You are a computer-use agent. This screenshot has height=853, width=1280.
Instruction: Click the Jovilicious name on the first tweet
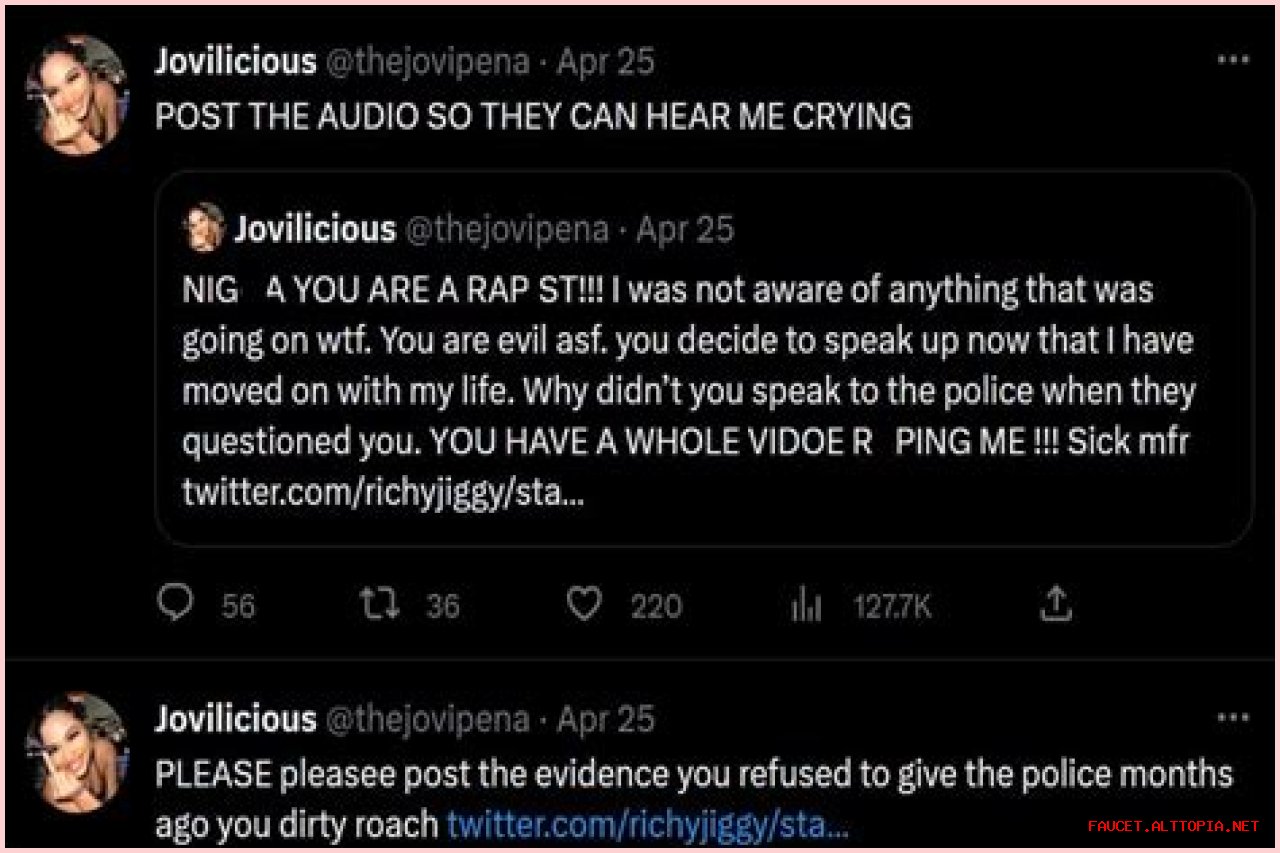235,62
